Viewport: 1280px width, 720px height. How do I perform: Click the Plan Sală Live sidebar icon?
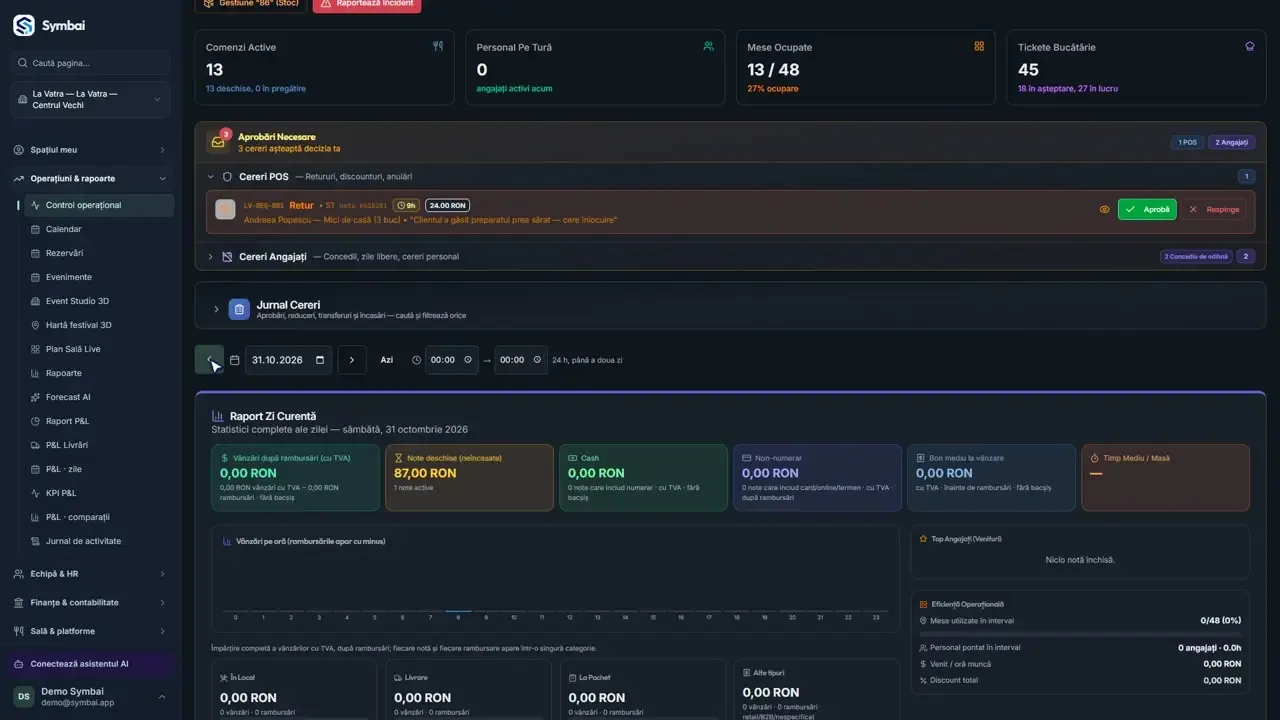tap(35, 349)
